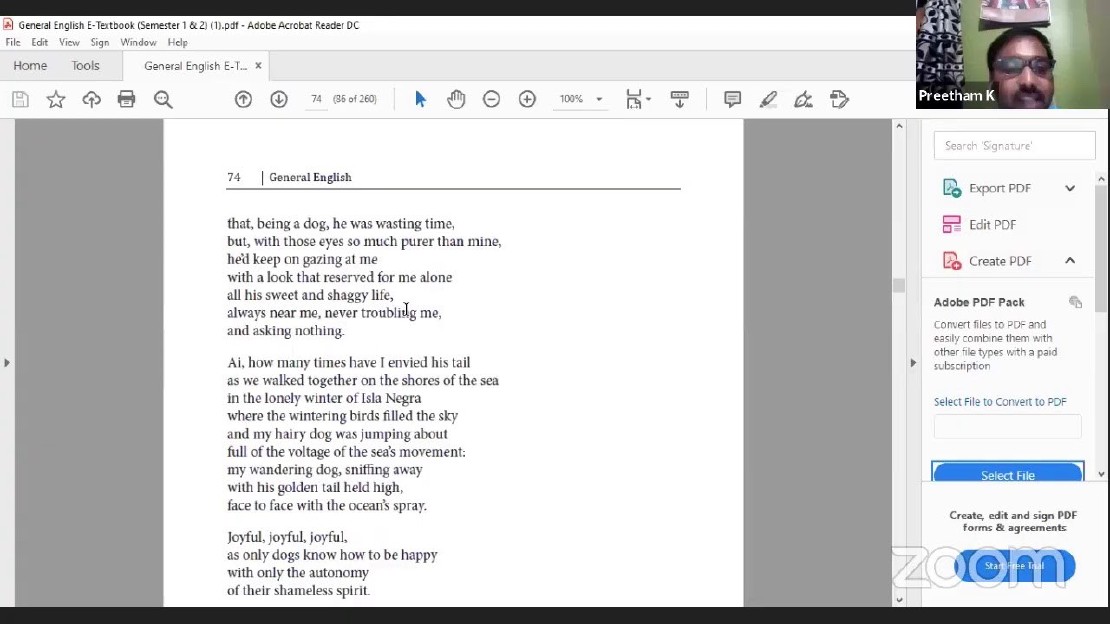Click the page number field showing 74
The image size is (1110, 624).
316,99
